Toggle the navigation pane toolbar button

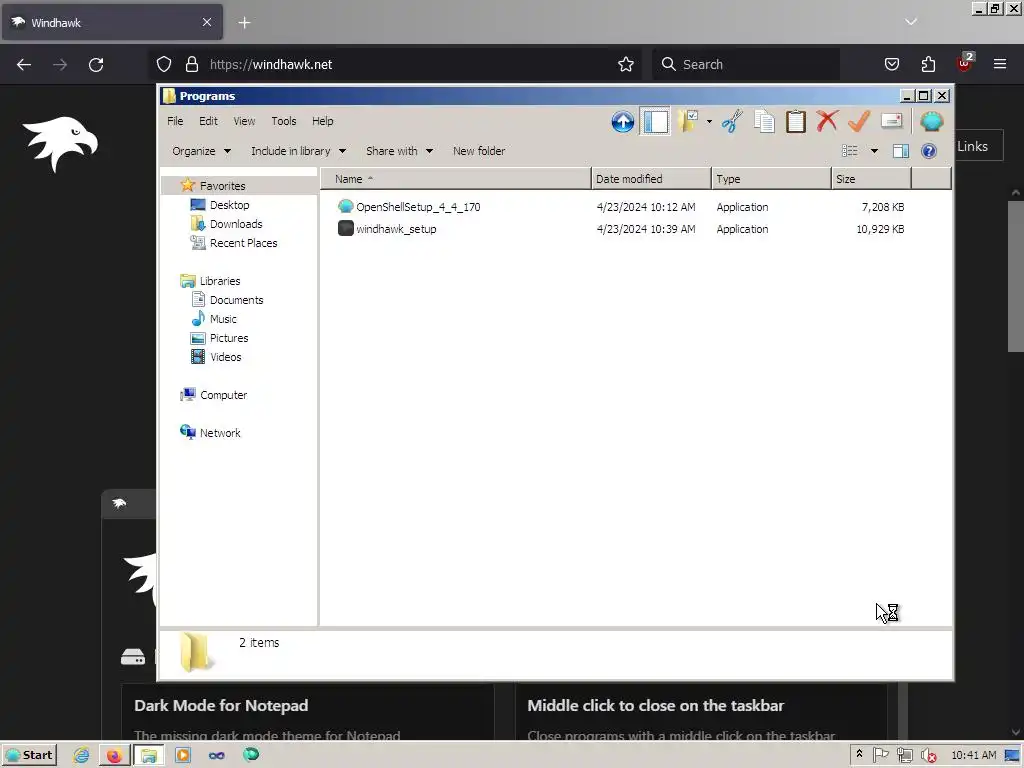pos(656,121)
